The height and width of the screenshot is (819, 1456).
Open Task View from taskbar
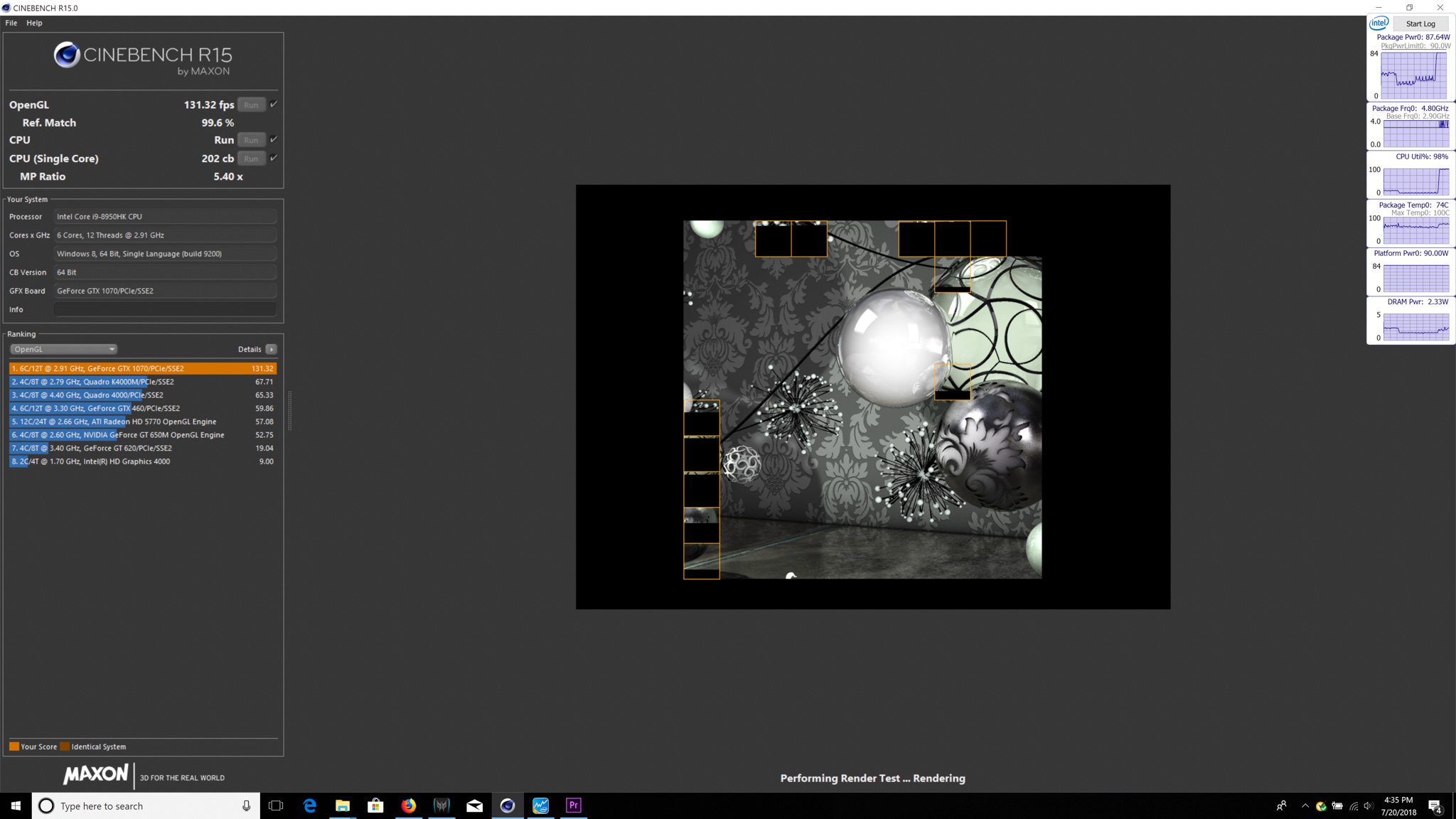276,805
